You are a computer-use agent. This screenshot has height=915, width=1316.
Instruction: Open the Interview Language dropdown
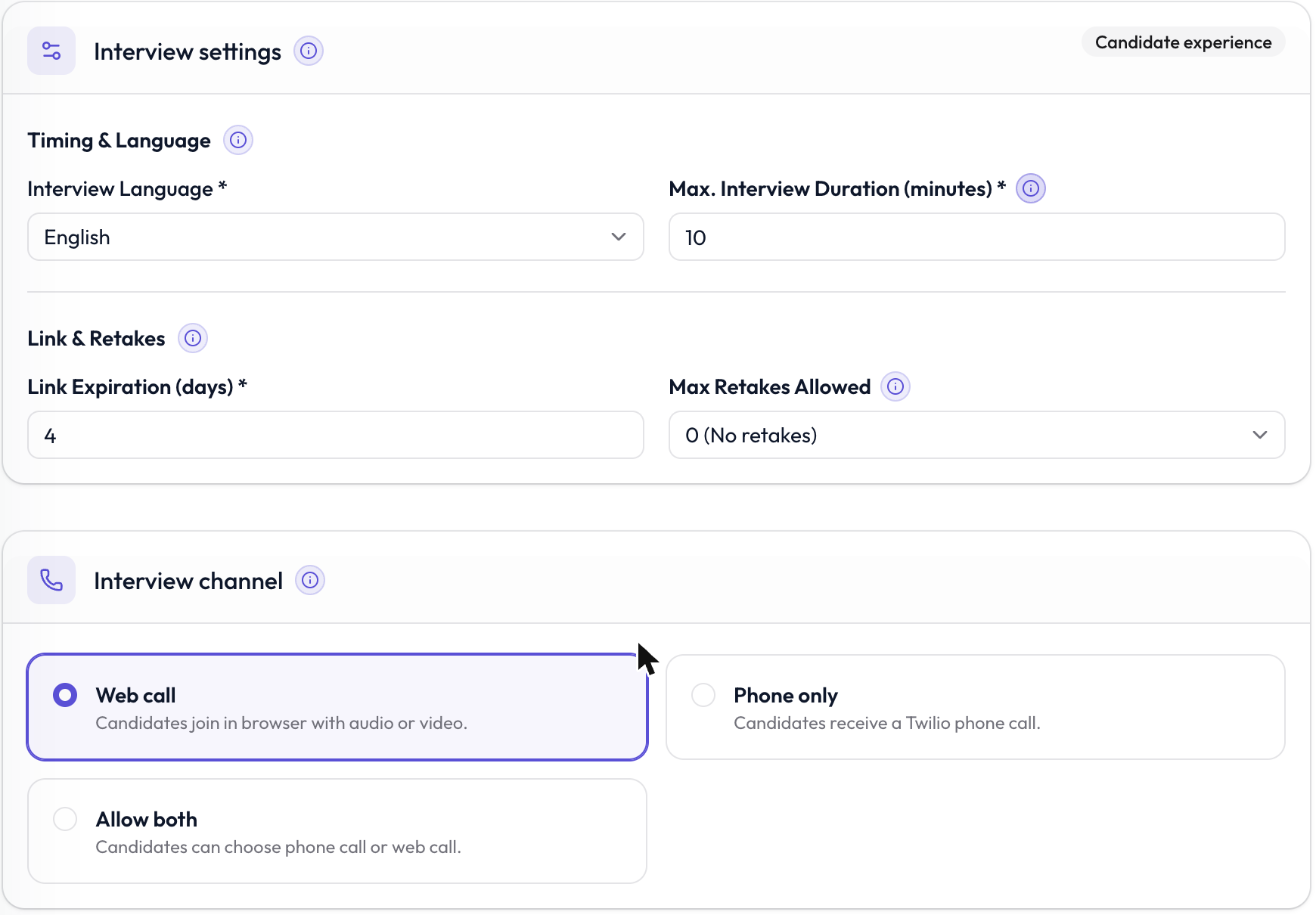336,237
